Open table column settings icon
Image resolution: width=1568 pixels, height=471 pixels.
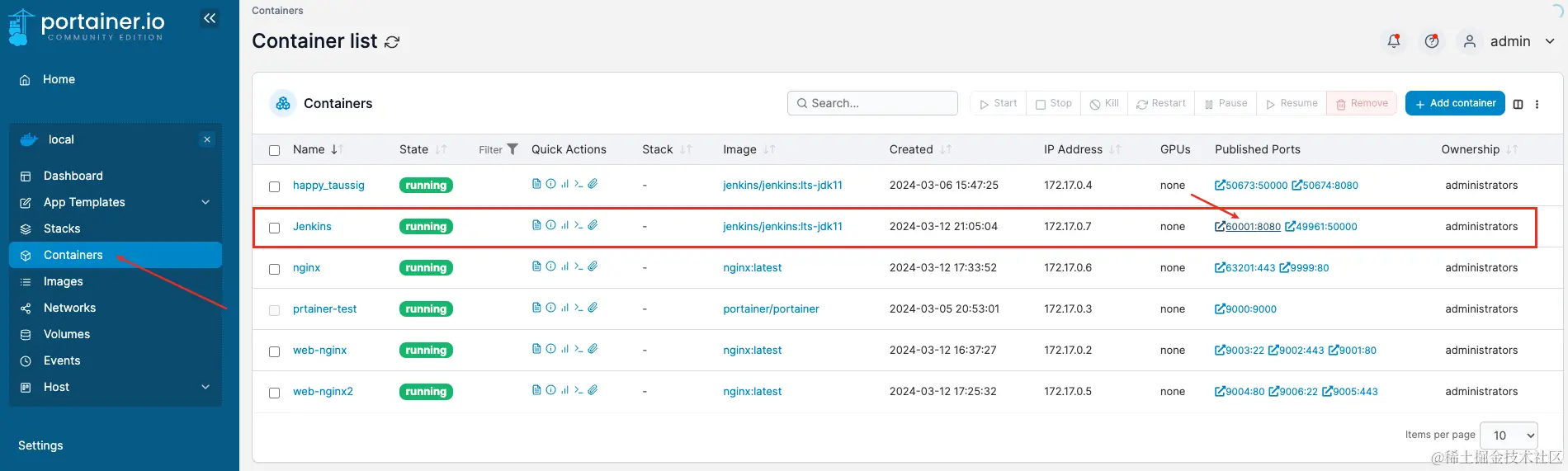tap(1518, 104)
